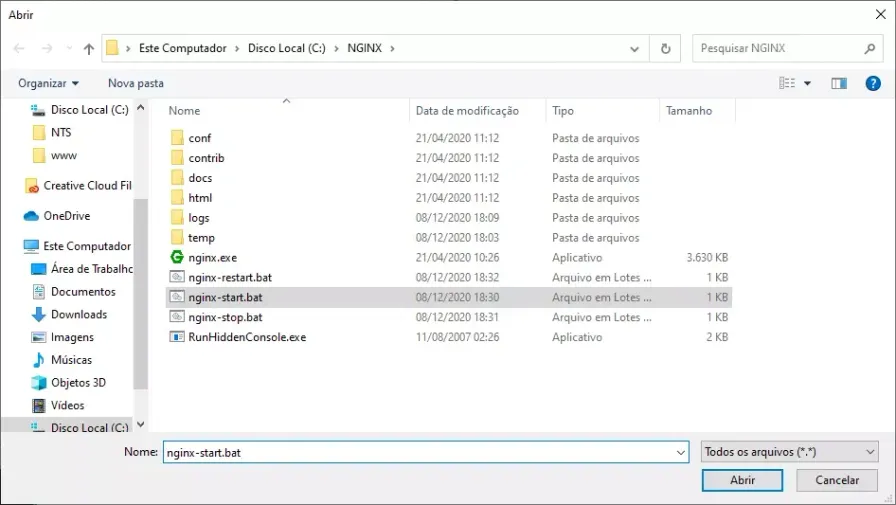Click the change view layout icon
This screenshot has width=896, height=505.
click(x=787, y=83)
